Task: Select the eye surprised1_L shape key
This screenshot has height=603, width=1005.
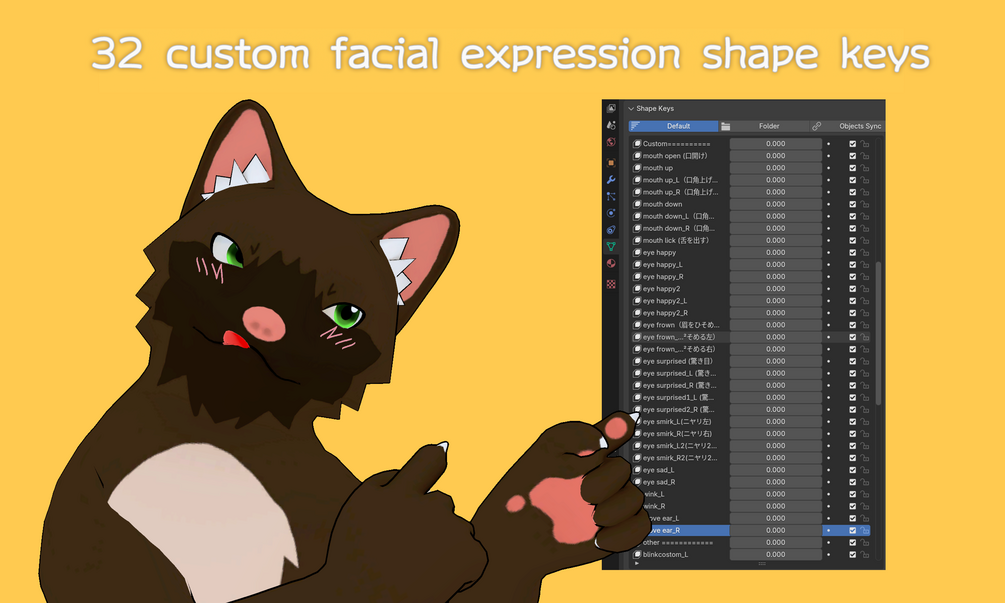Action: pyautogui.click(x=679, y=398)
